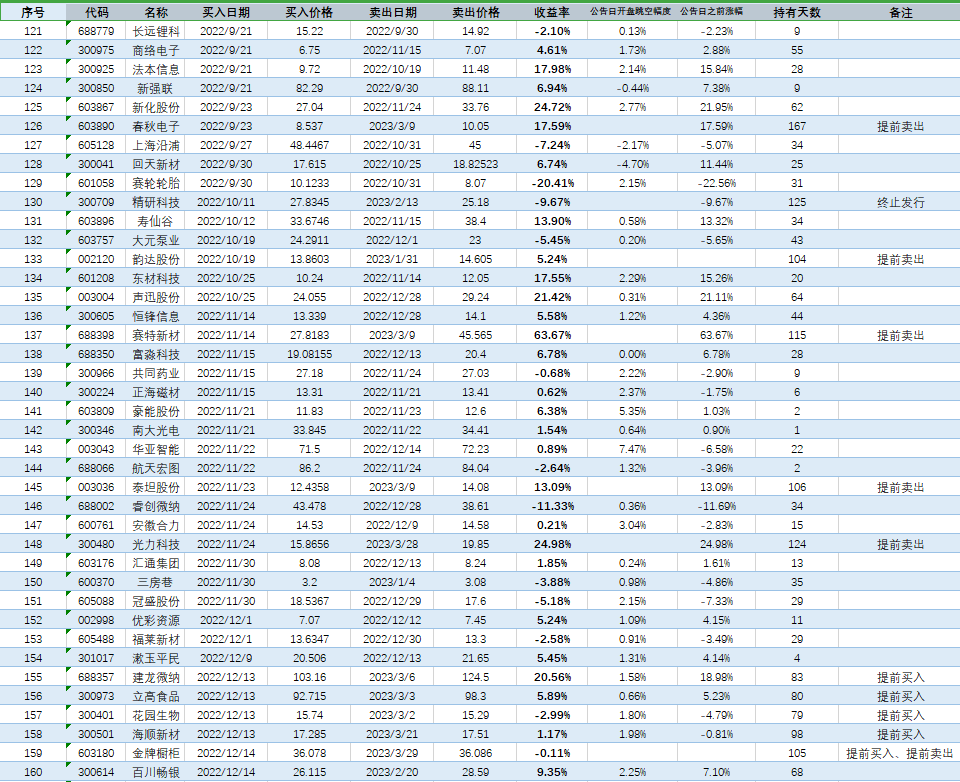Select holding days 98
The height and width of the screenshot is (782, 960).
point(797,734)
